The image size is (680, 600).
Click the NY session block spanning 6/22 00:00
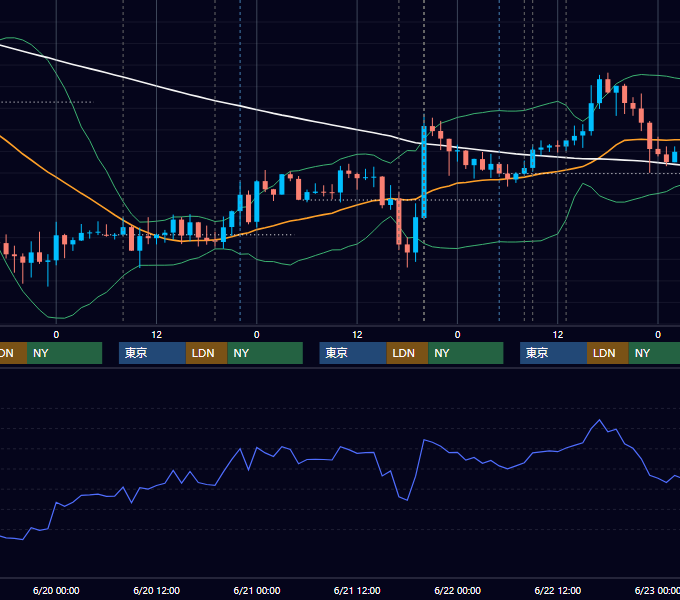(x=466, y=353)
